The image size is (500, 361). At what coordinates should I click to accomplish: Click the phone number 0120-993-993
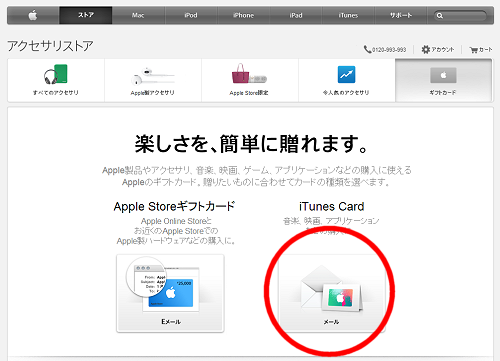(x=389, y=50)
